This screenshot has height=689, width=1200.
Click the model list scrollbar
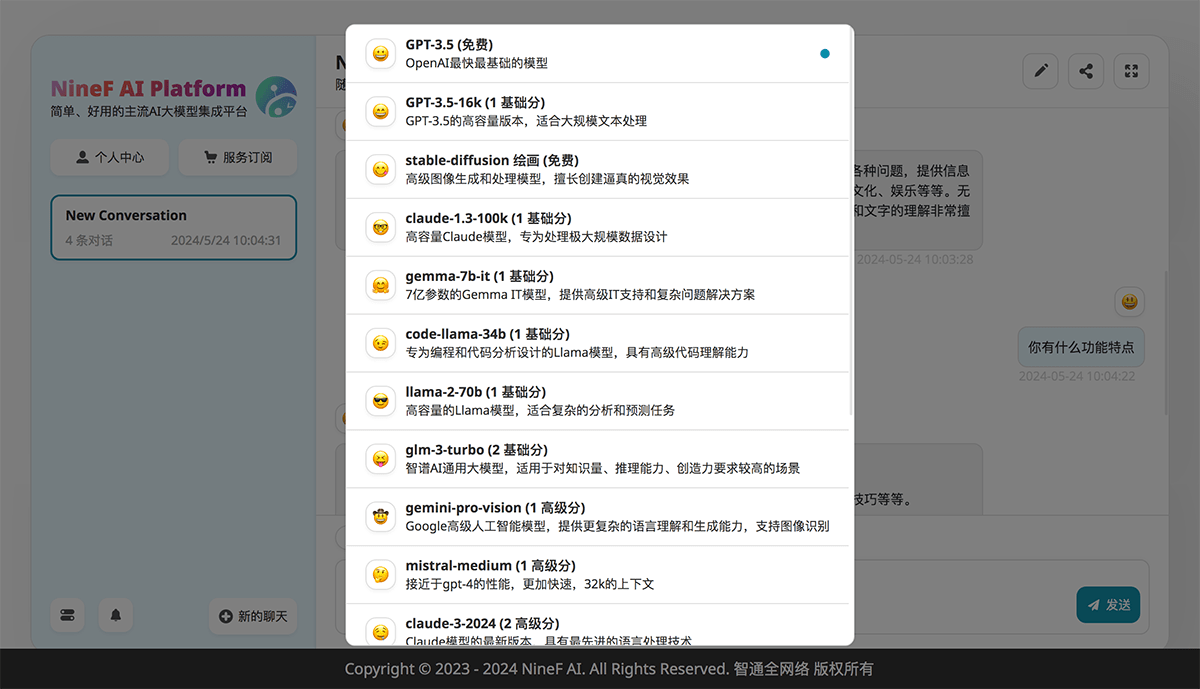[851, 220]
